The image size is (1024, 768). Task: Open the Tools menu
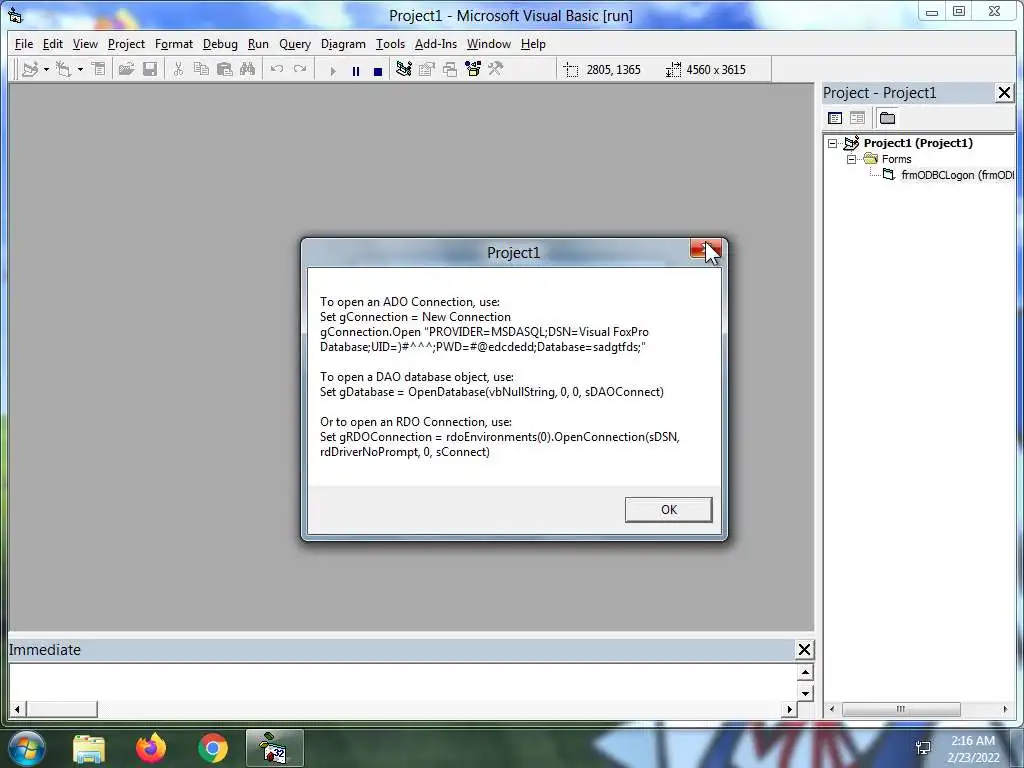[390, 44]
